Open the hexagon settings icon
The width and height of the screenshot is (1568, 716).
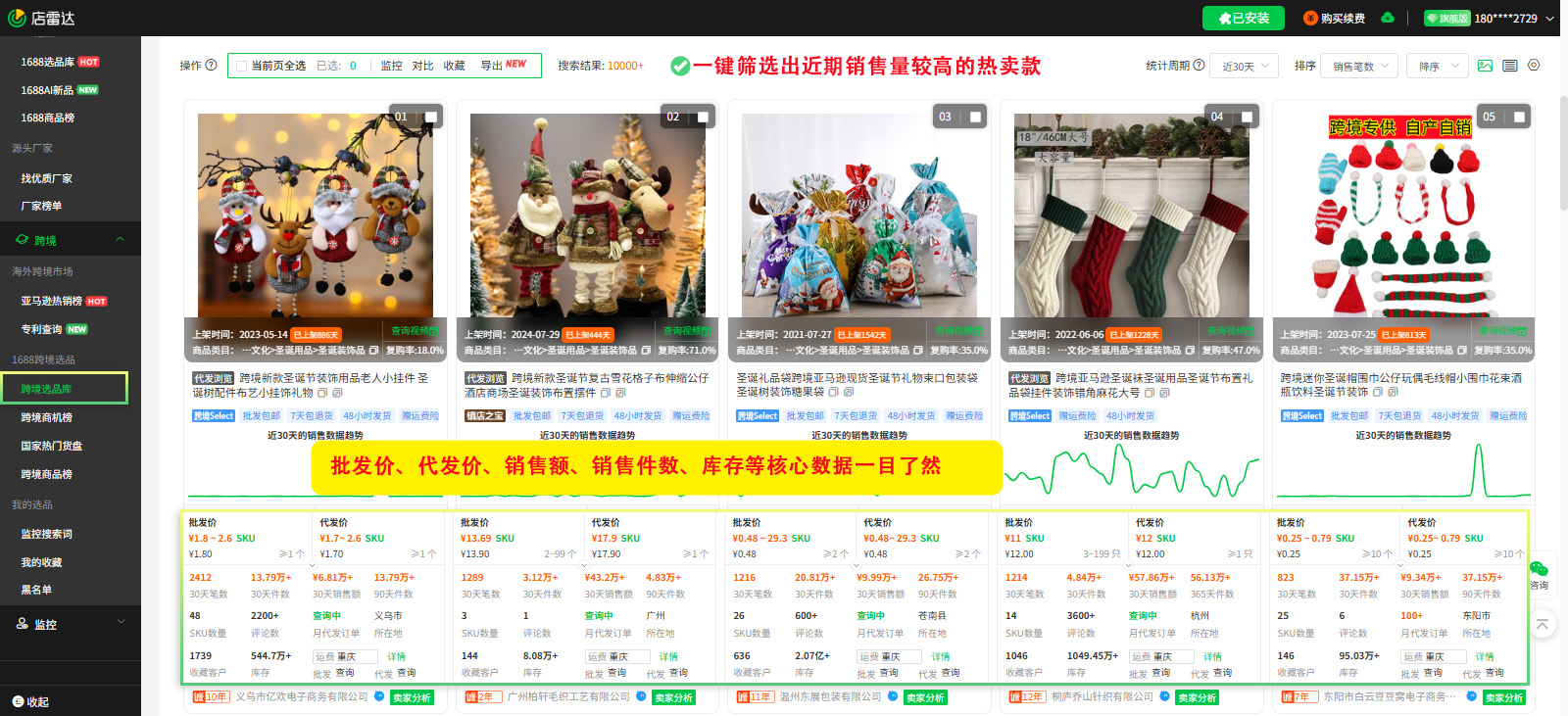[x=1534, y=66]
